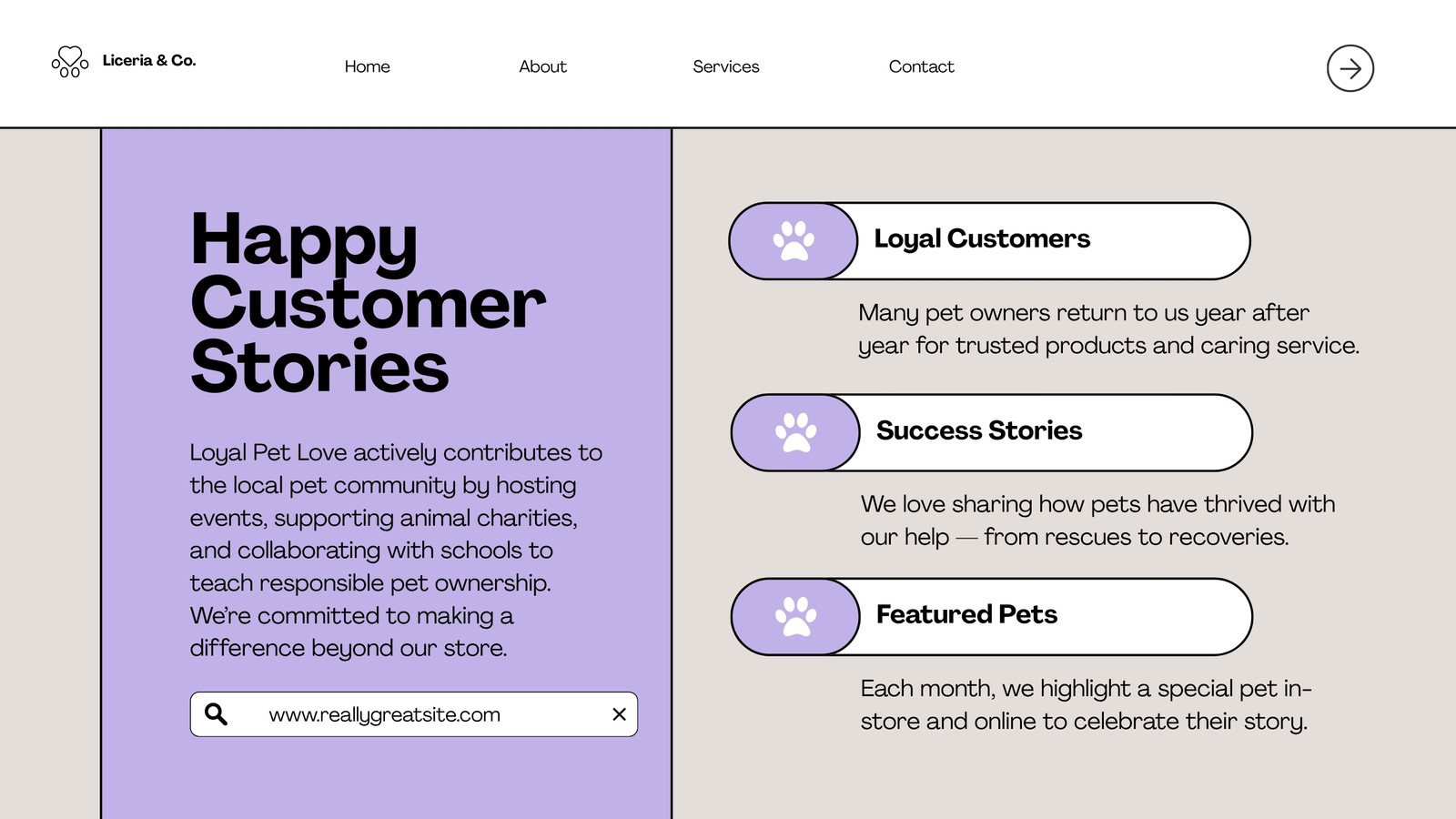Screen dimensions: 1456x819
Task: Click the Liceria & Co. brand name
Action: point(149,60)
